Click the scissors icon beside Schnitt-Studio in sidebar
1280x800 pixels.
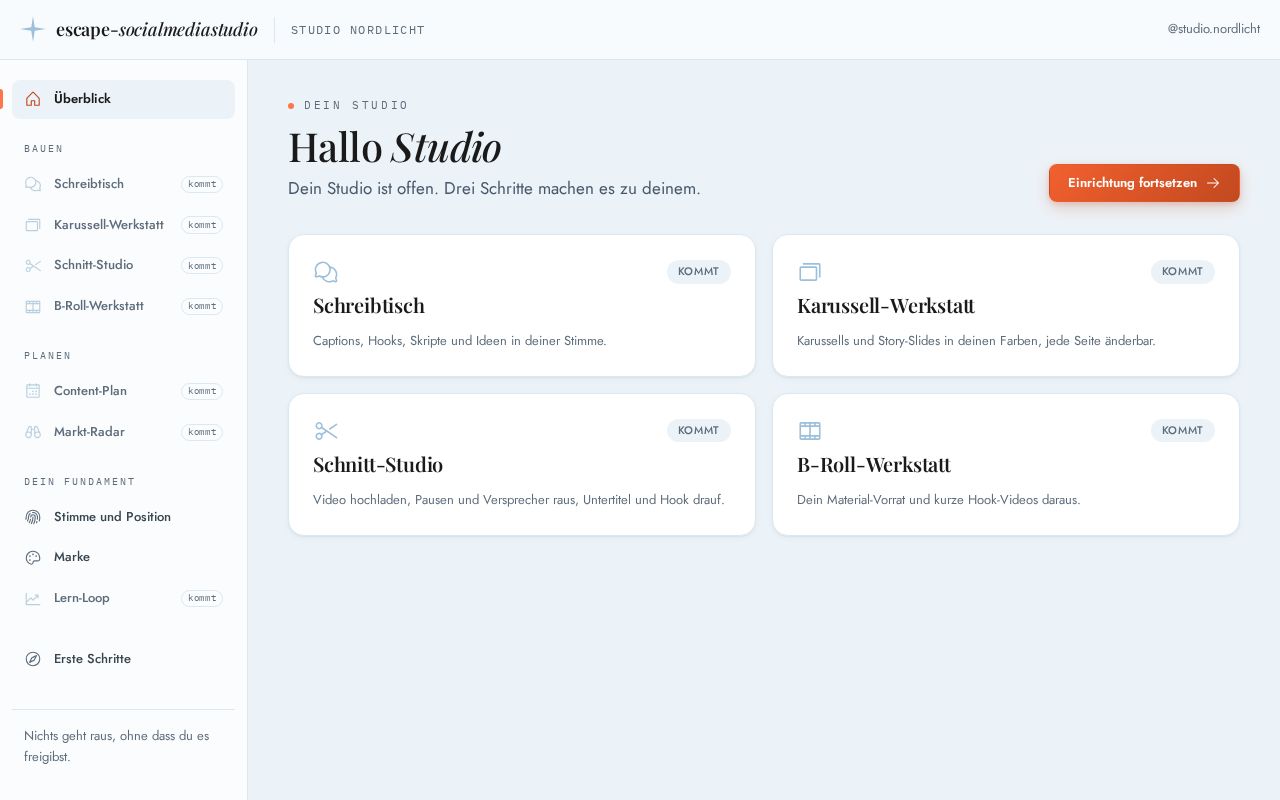pos(33,265)
